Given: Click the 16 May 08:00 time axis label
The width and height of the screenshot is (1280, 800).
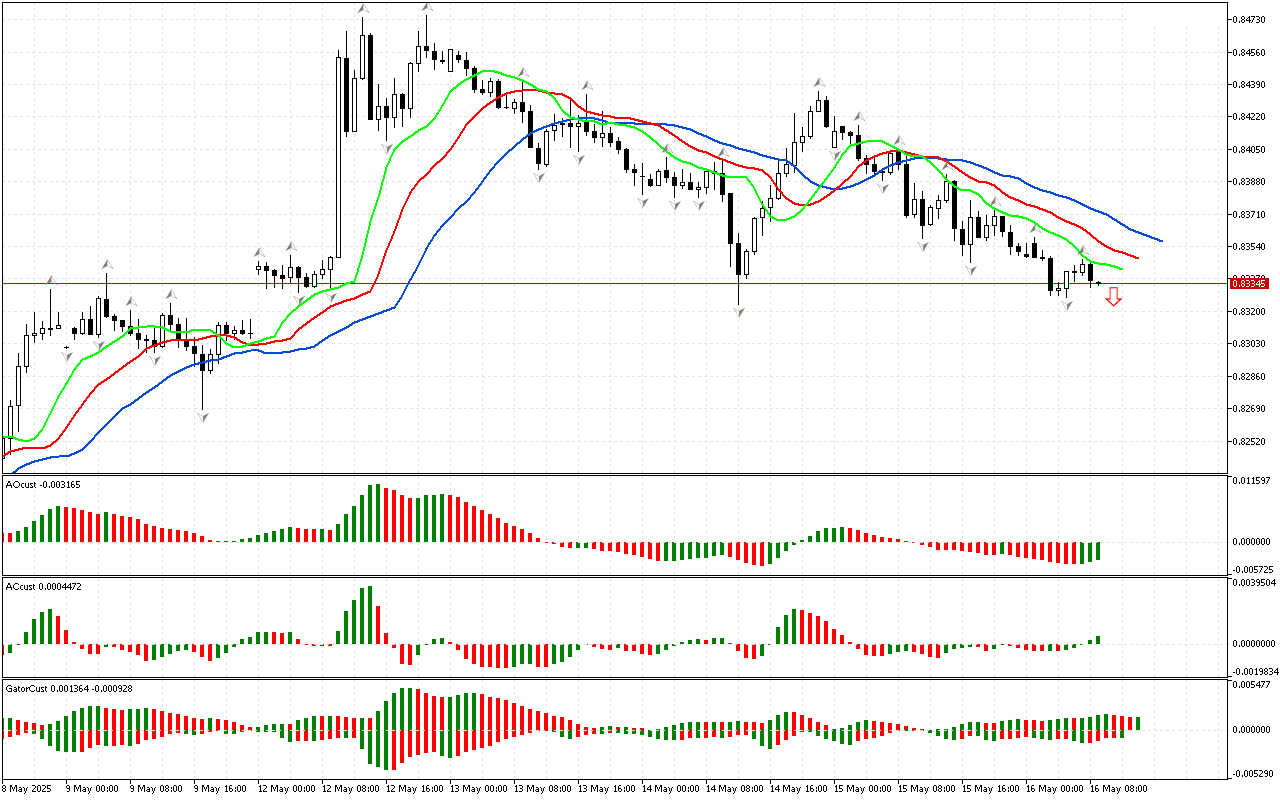Looking at the screenshot, I should click(1118, 788).
